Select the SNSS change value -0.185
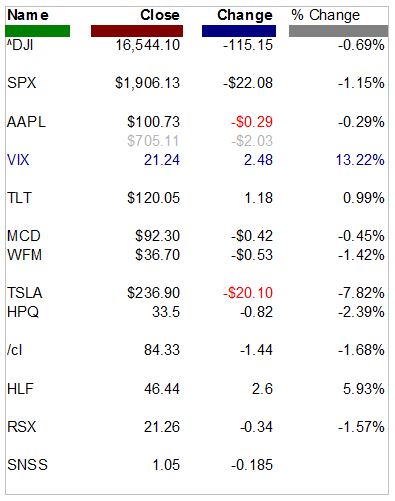This screenshot has width=395, height=501. point(252,465)
